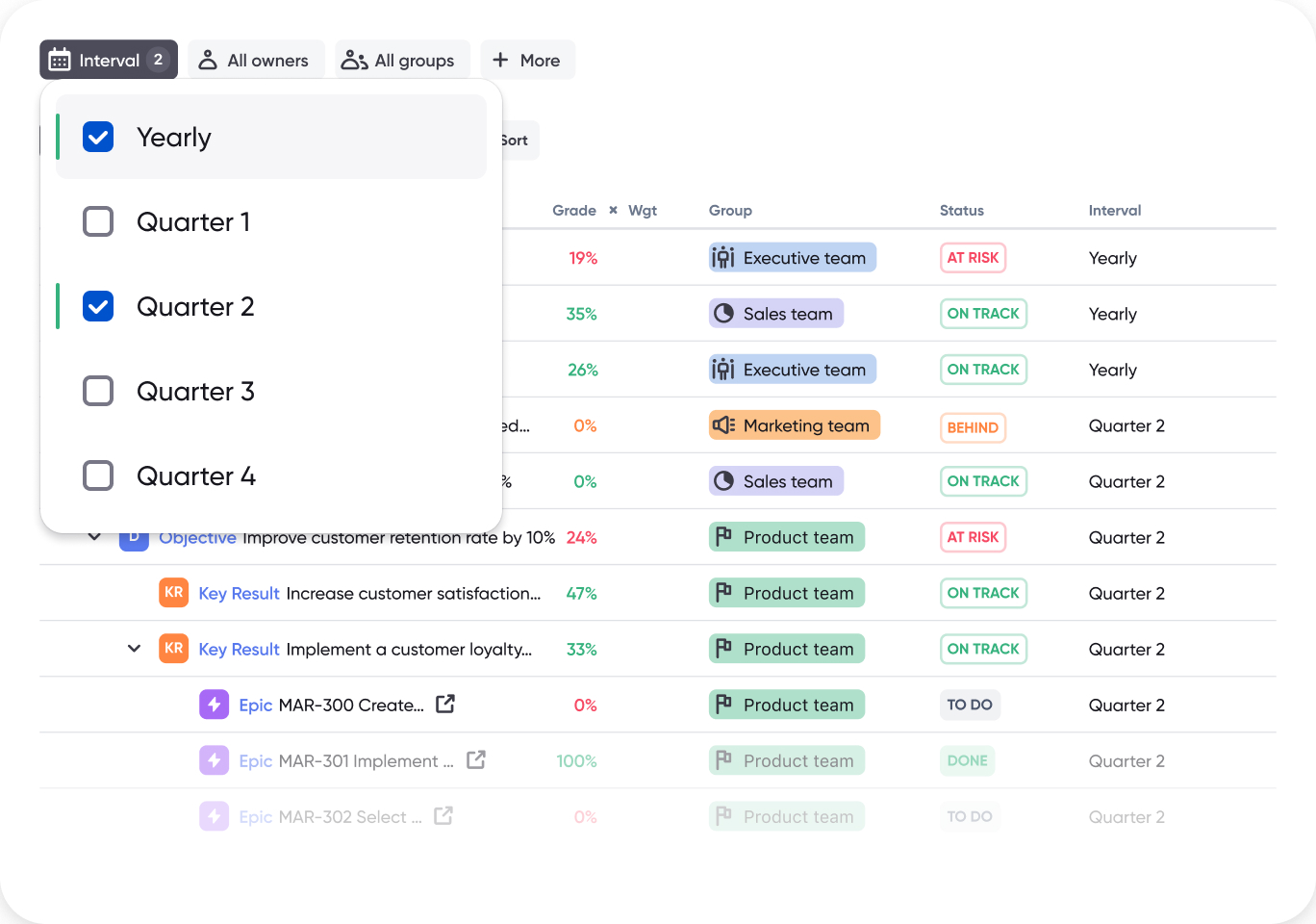Open the More filters menu
The width and height of the screenshot is (1316, 924).
point(527,59)
